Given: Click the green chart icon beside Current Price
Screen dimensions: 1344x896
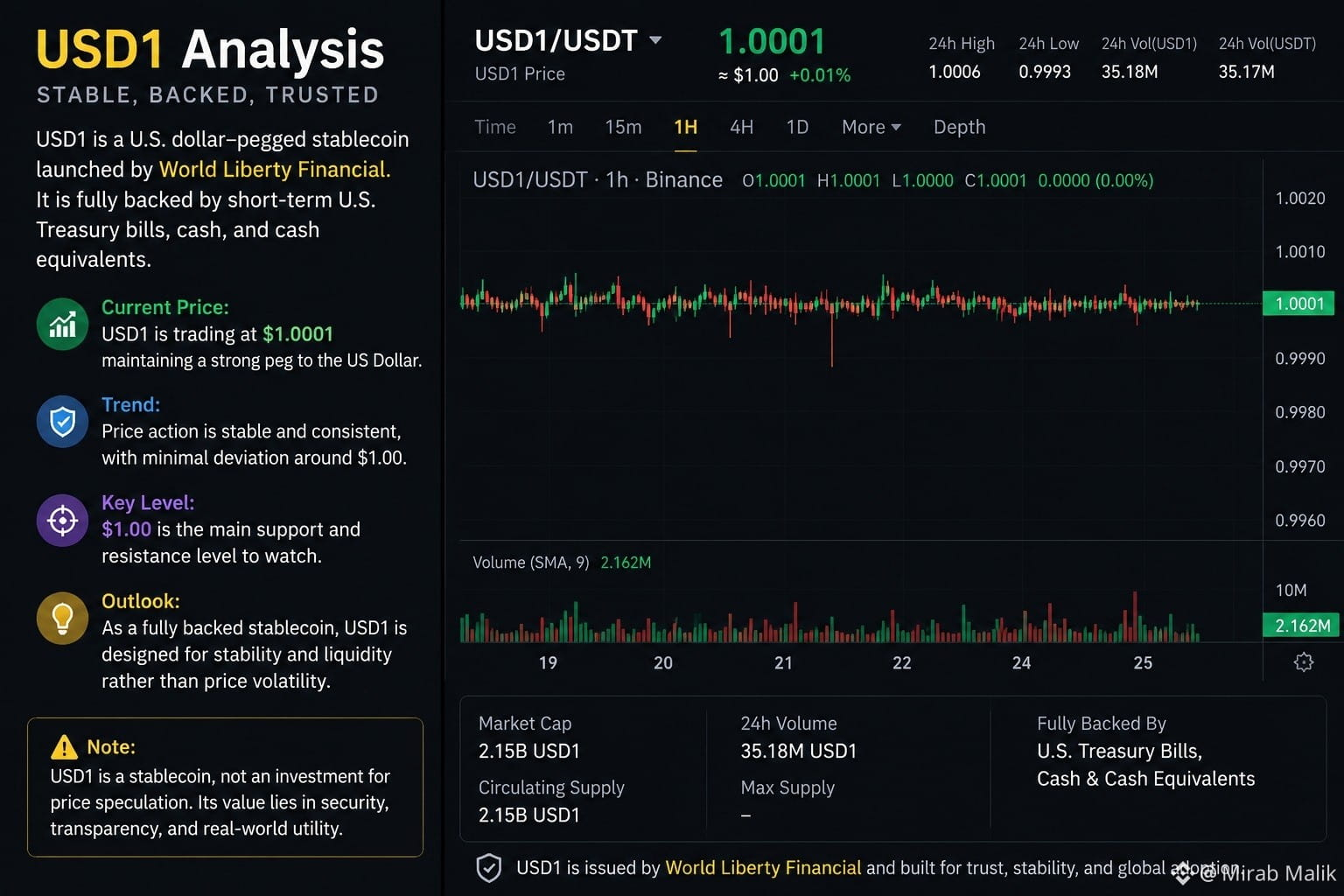Looking at the screenshot, I should coord(62,325).
